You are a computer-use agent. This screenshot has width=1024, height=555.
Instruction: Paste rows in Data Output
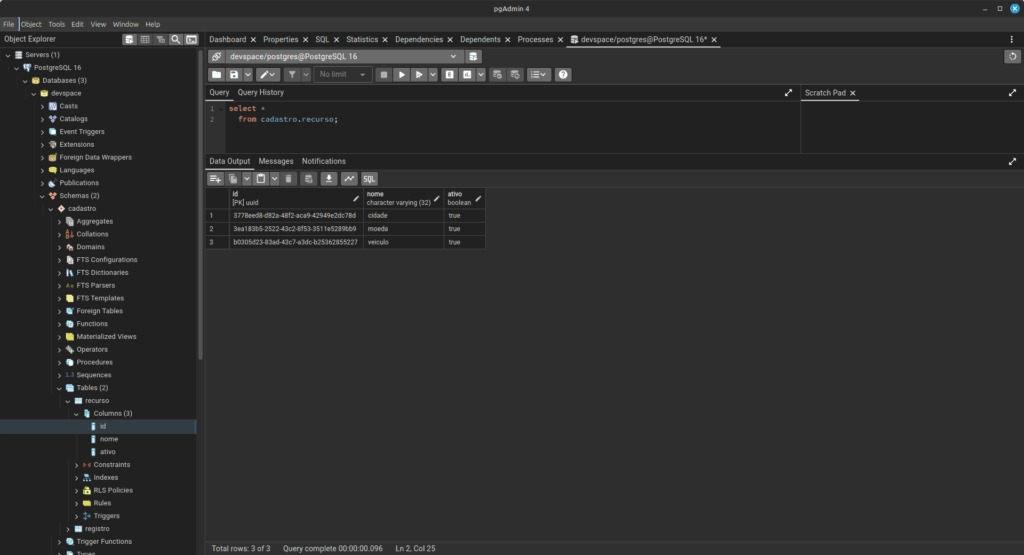point(261,179)
